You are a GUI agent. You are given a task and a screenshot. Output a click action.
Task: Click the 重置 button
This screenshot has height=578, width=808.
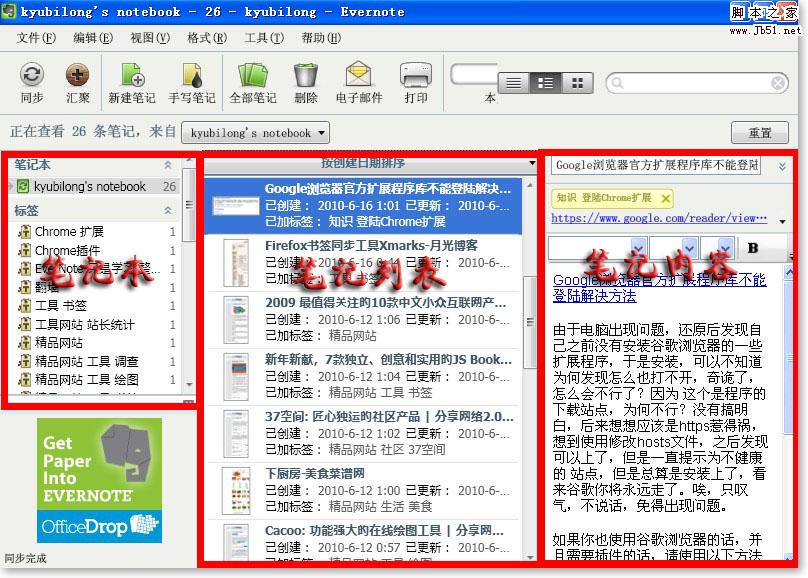point(761,132)
